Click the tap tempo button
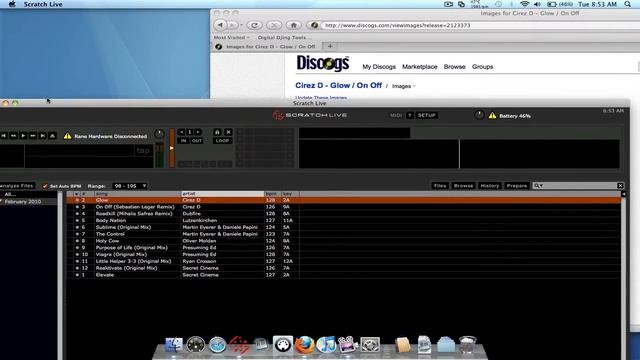The image size is (640, 360). [143, 151]
